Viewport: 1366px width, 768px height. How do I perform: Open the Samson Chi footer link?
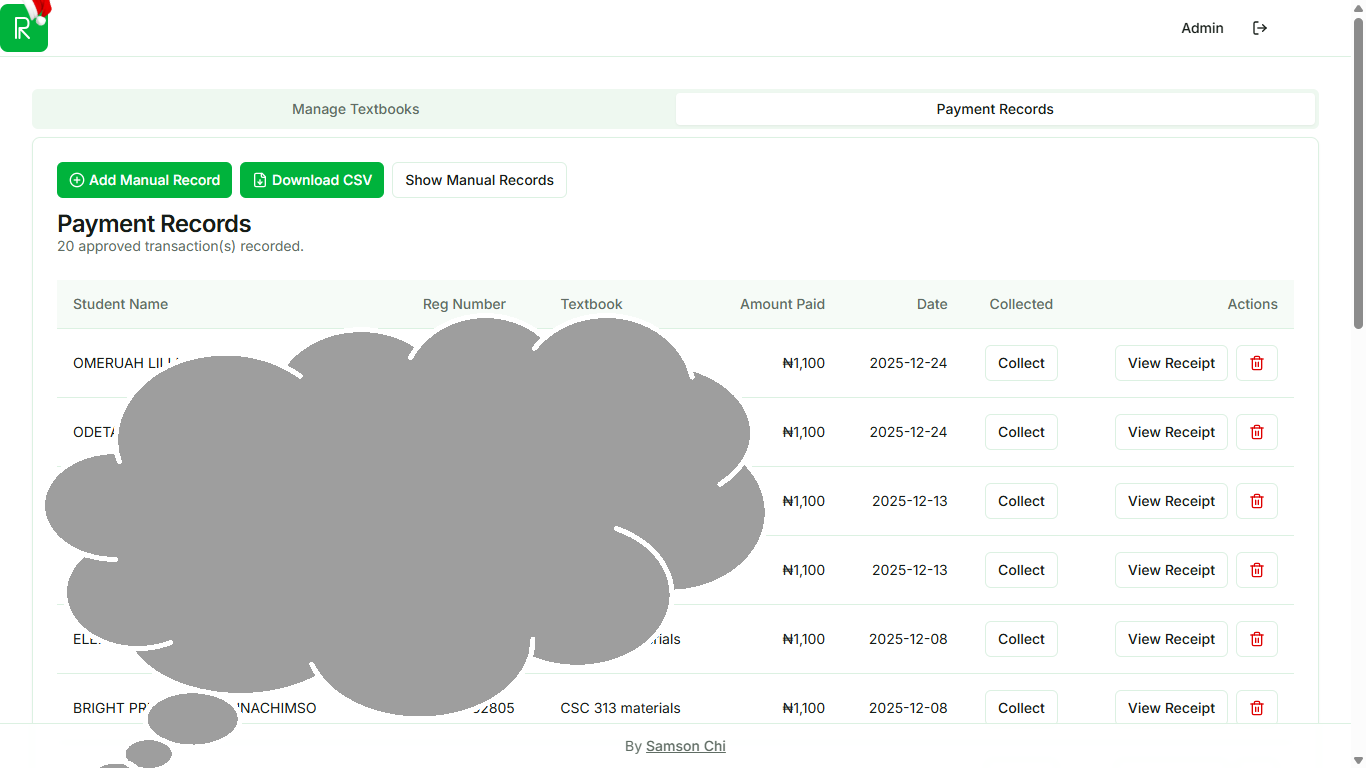[686, 746]
